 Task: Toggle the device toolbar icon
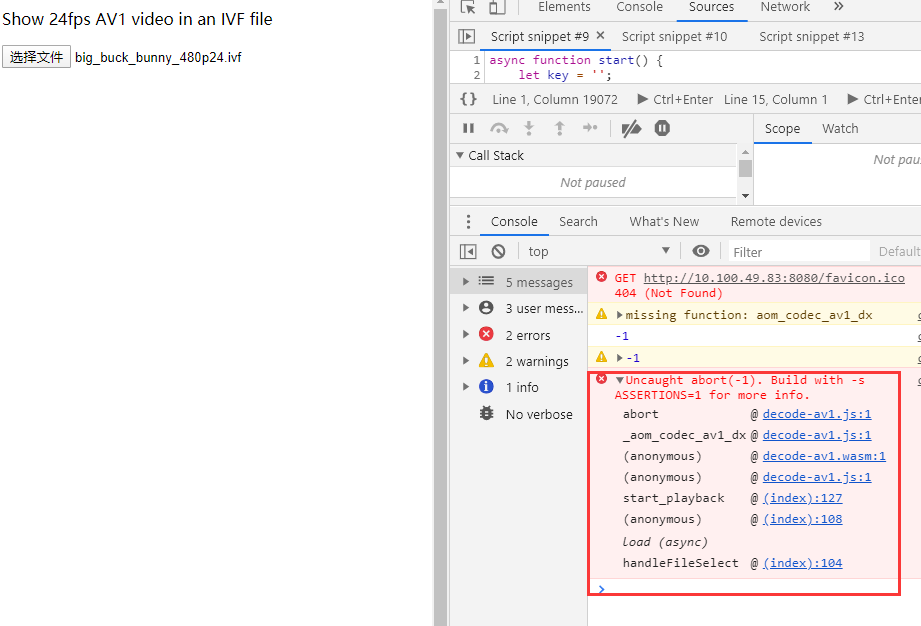[497, 7]
